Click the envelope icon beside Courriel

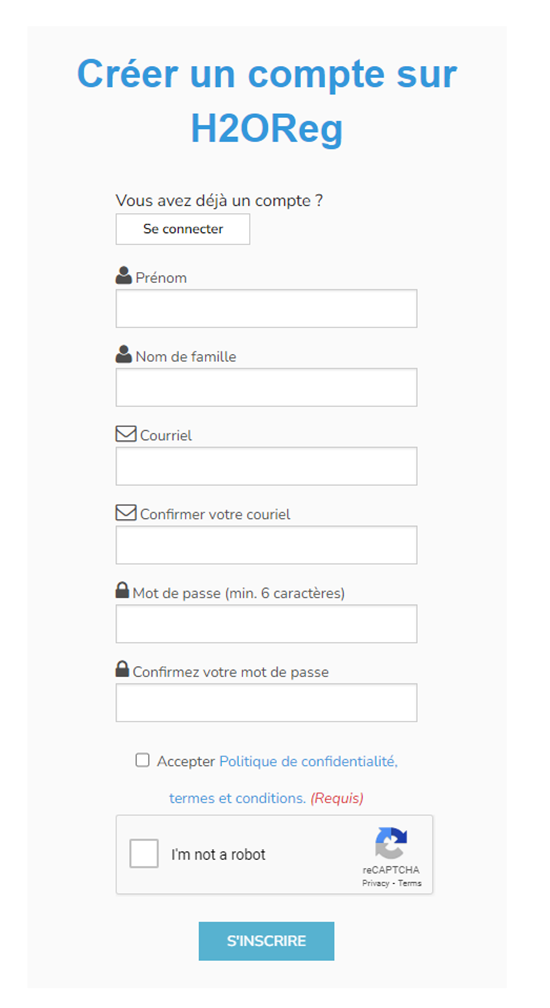(126, 434)
